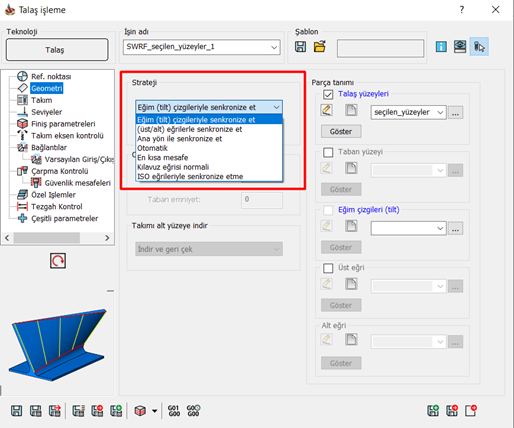Click the refresh arrow icon below tree
This screenshot has width=514, height=428.
click(58, 261)
